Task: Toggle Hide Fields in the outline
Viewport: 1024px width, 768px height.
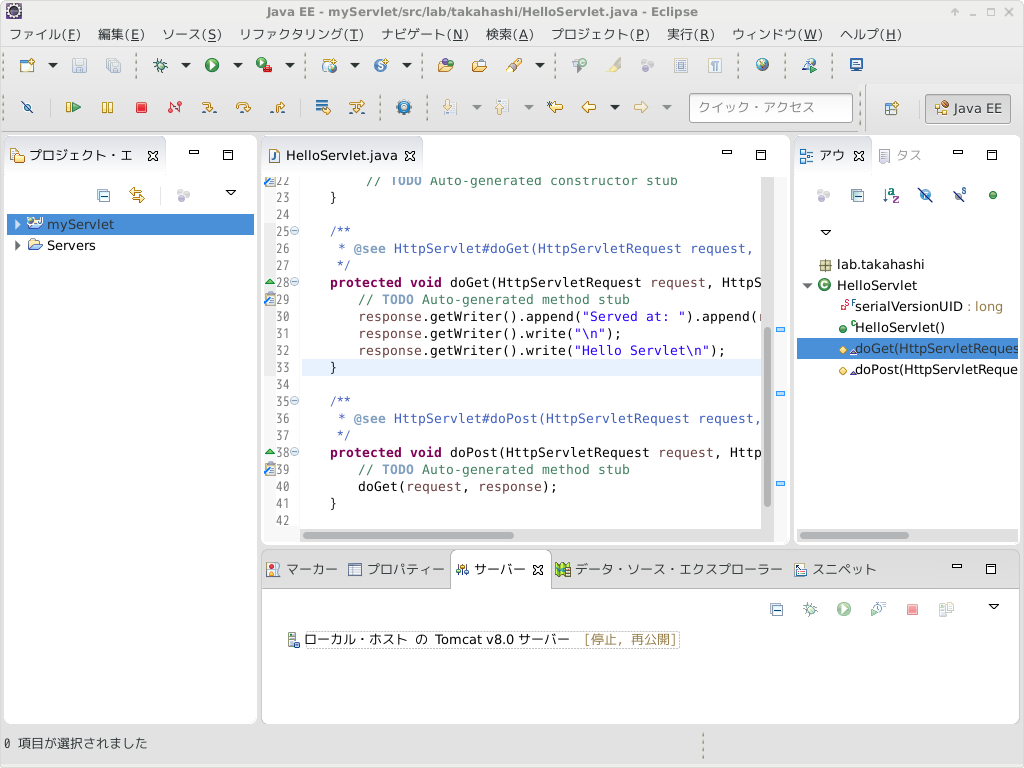Action: click(925, 195)
